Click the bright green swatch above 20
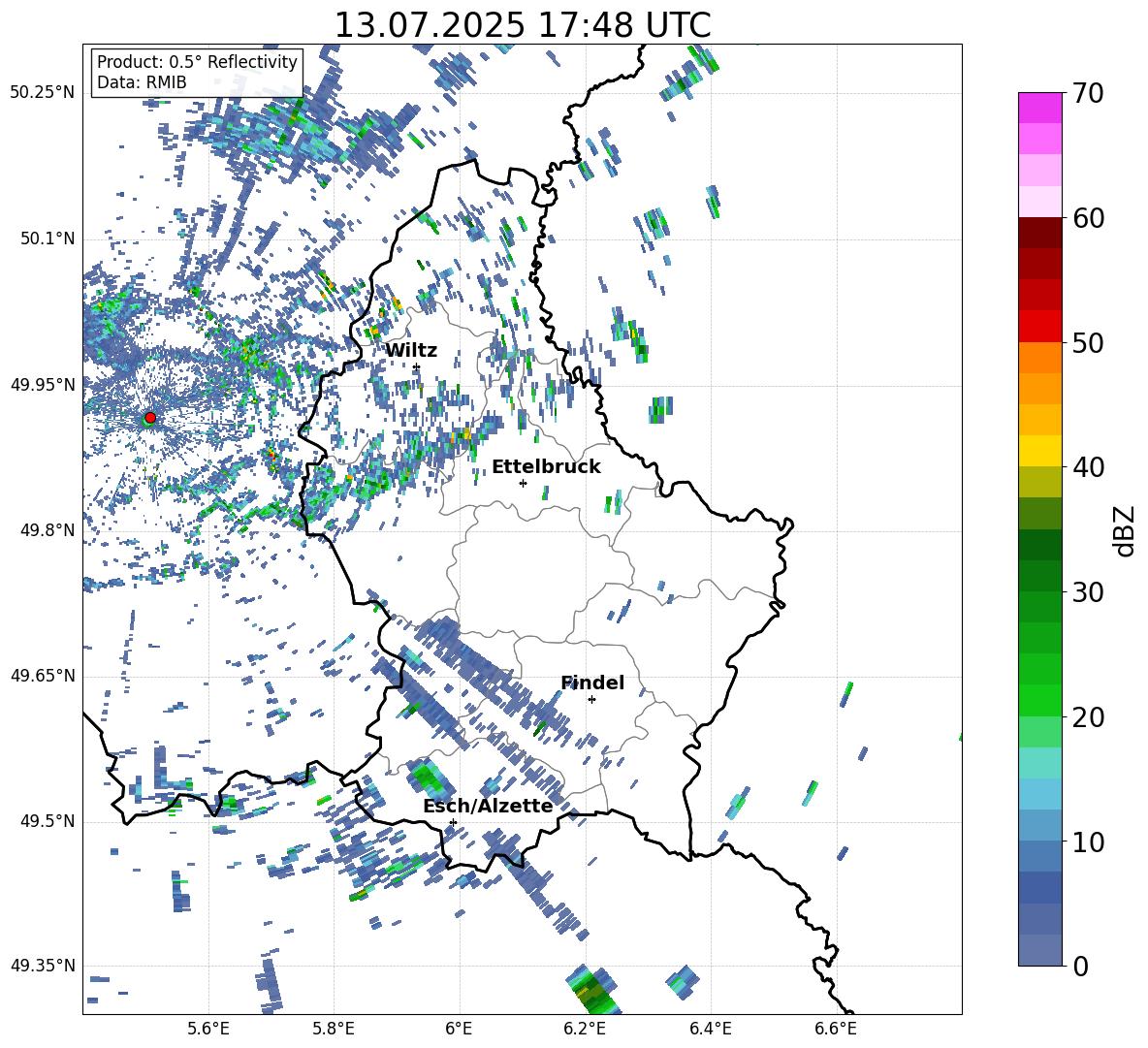Image resolution: width=1148 pixels, height=1048 pixels. click(x=1039, y=700)
